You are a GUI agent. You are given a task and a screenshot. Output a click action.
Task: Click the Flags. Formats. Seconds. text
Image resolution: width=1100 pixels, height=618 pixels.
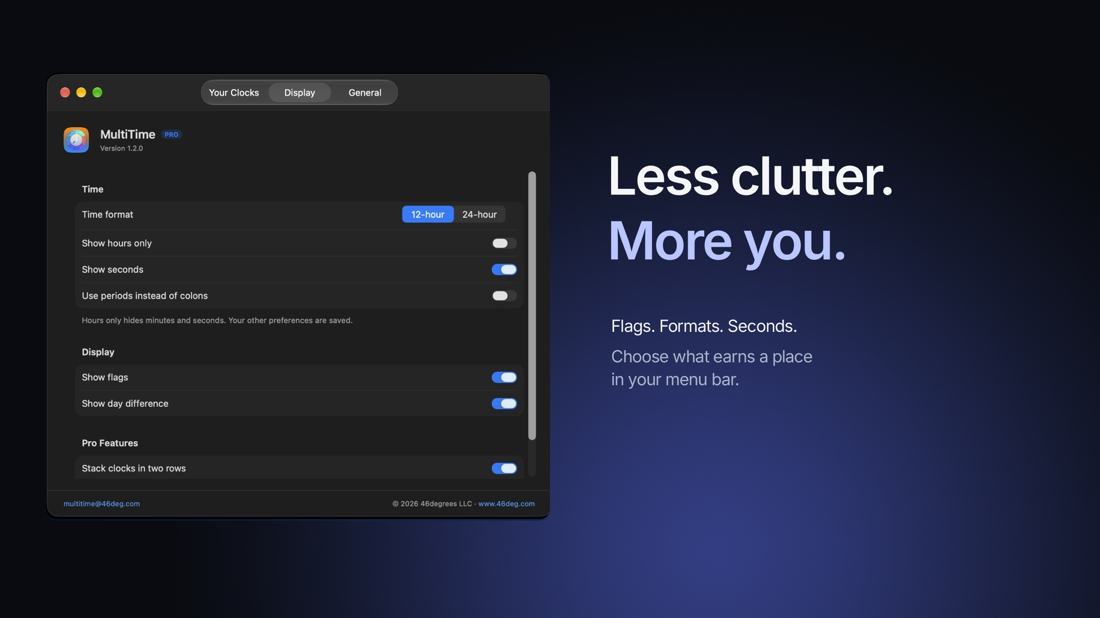pos(704,326)
